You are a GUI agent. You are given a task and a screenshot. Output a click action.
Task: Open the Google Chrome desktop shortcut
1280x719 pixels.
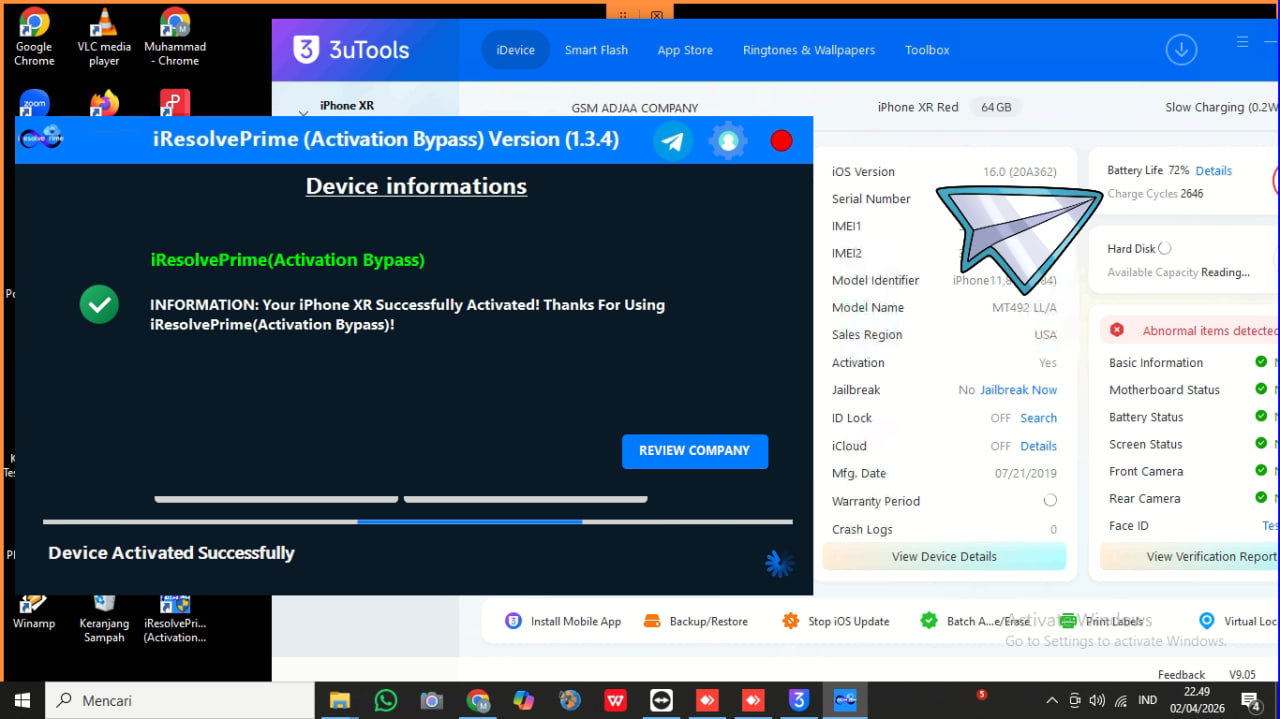coord(34,37)
